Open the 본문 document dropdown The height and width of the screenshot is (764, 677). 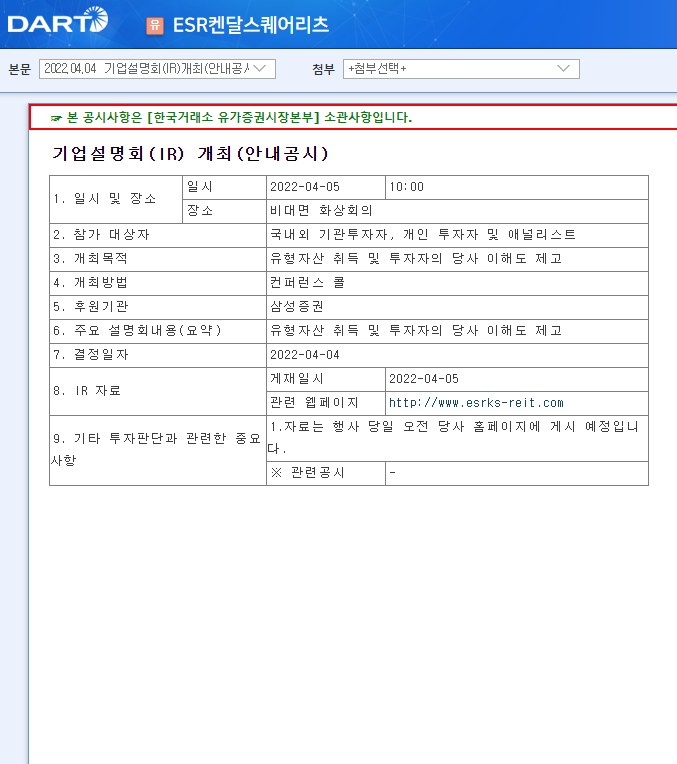(x=157, y=69)
